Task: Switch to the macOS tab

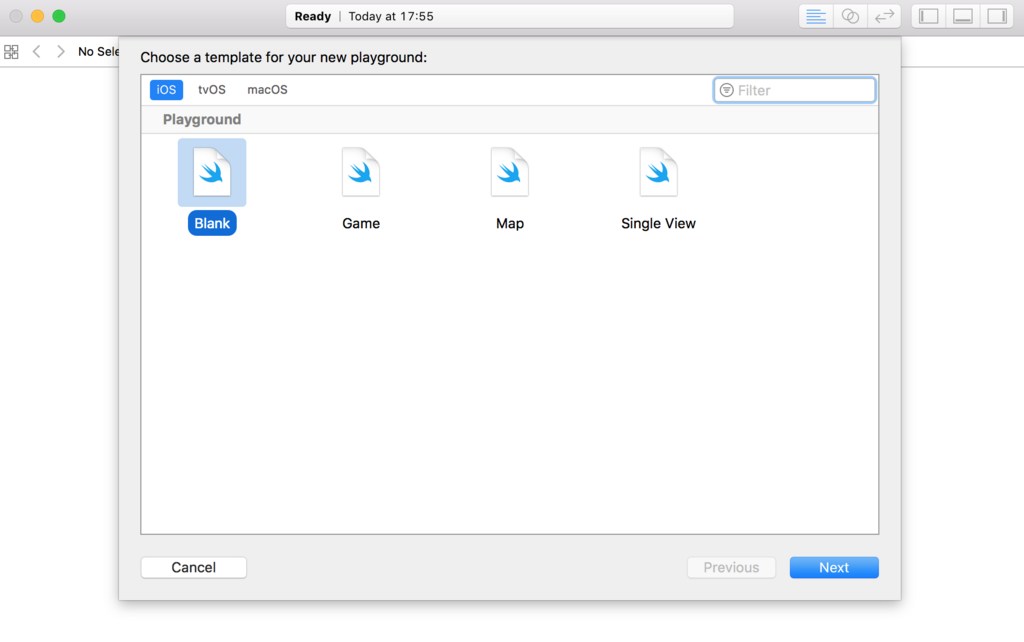Action: 267,89
